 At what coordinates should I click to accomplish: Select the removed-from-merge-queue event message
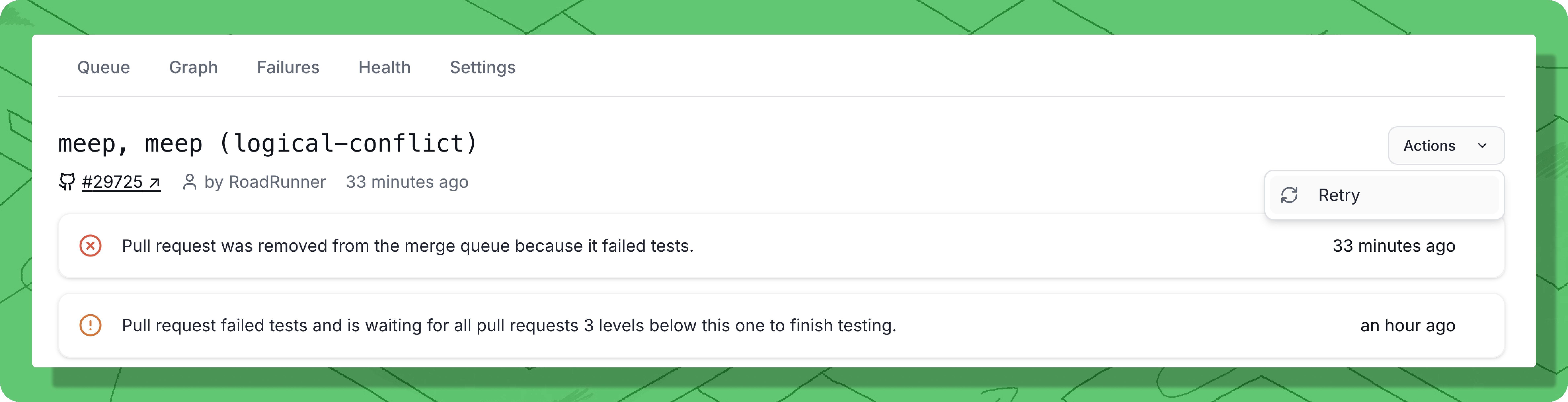point(407,246)
